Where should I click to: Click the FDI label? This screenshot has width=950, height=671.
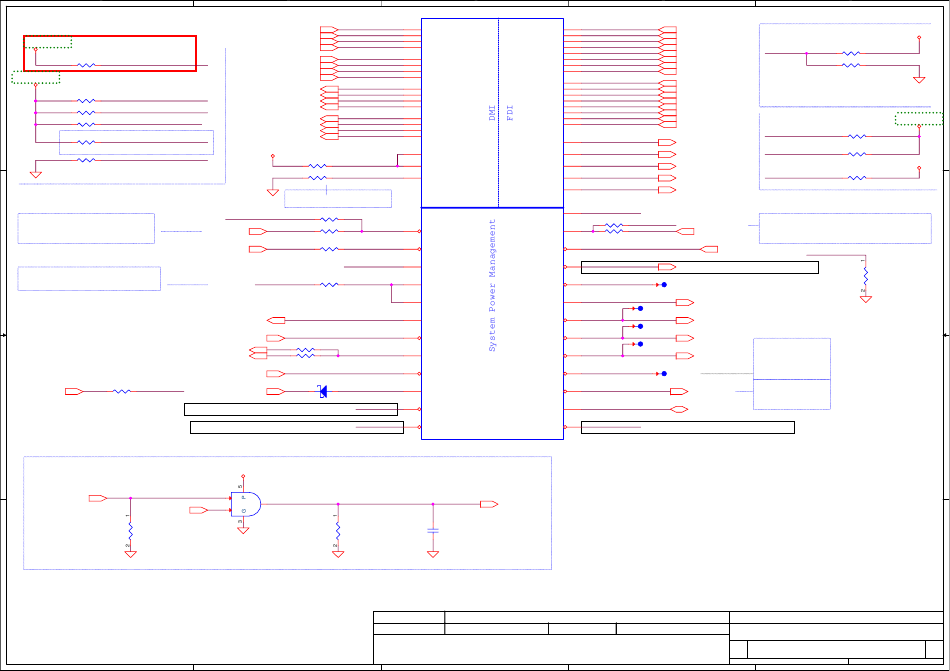point(510,113)
